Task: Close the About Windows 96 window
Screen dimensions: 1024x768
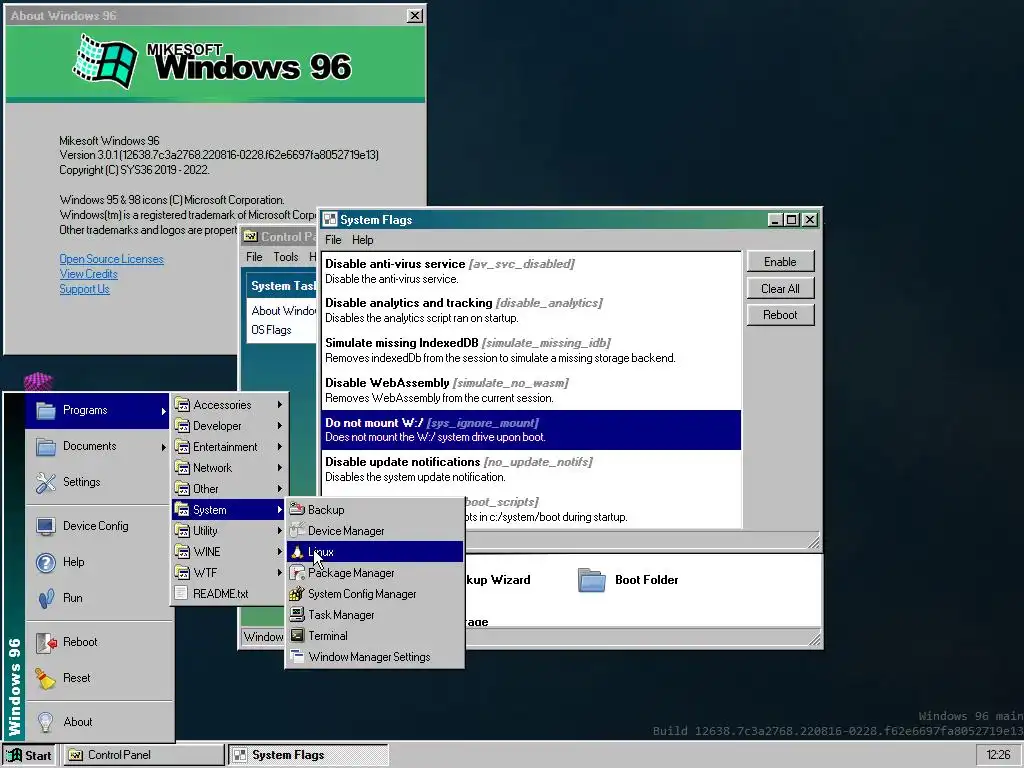Action: [414, 16]
